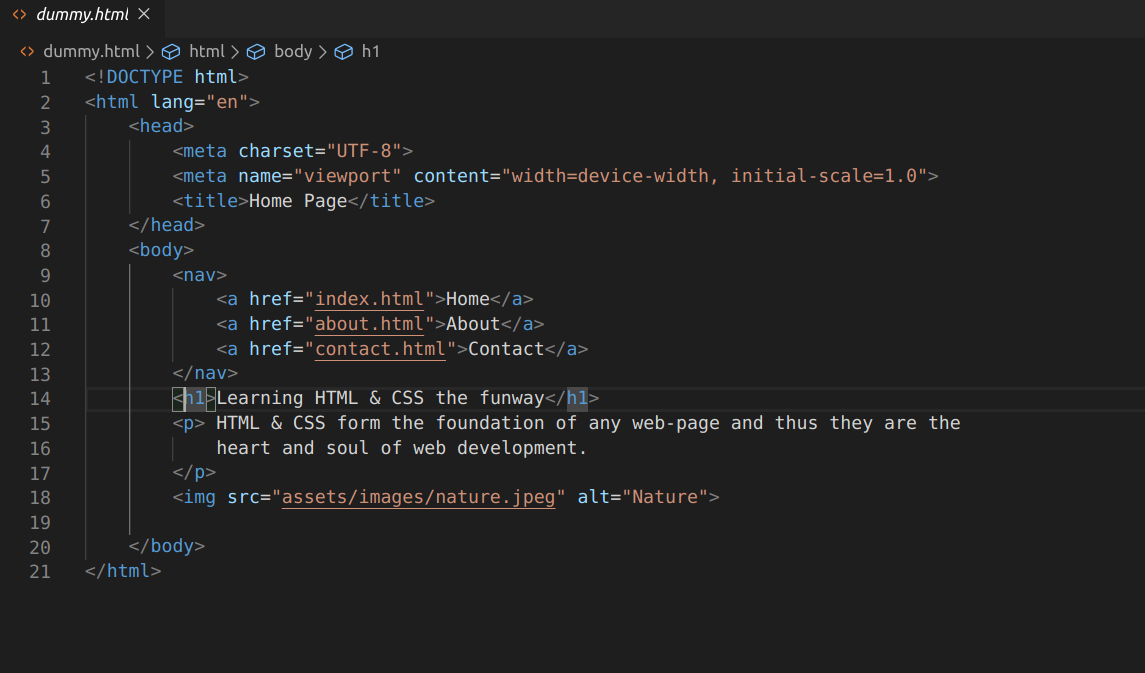The height and width of the screenshot is (673, 1145).
Task: Close the dummy.html editor tab
Action: 144,14
